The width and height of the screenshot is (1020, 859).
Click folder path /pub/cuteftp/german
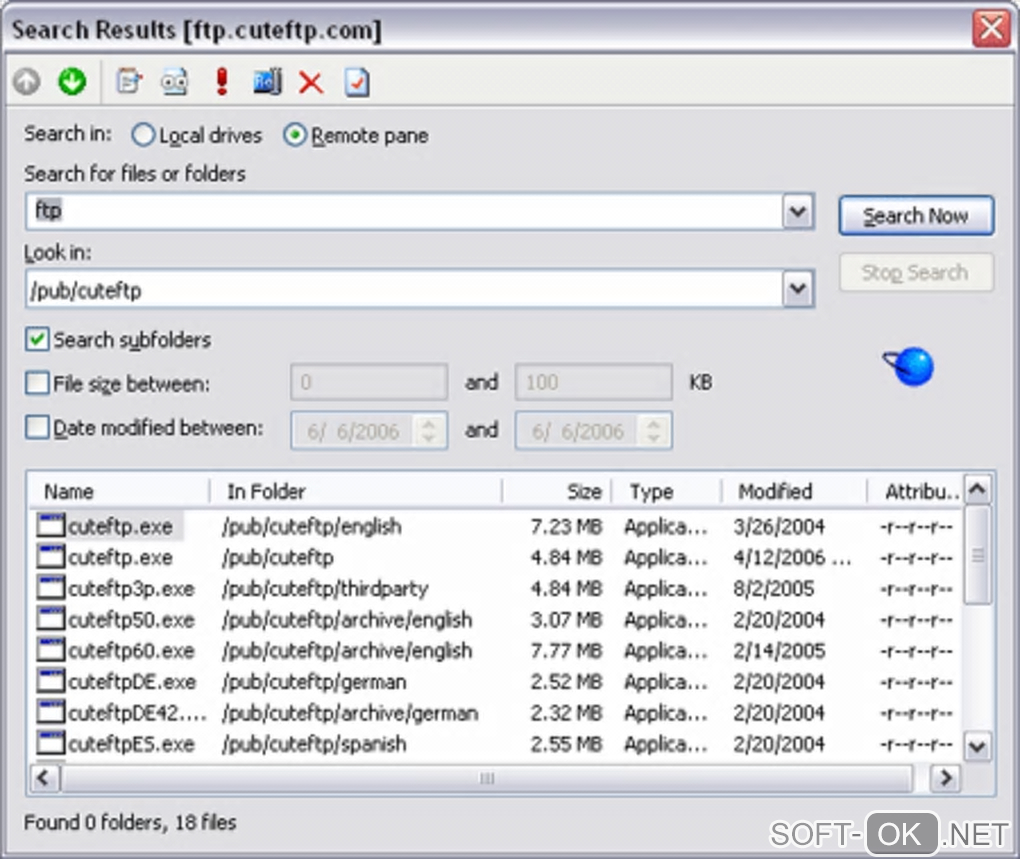click(x=314, y=681)
